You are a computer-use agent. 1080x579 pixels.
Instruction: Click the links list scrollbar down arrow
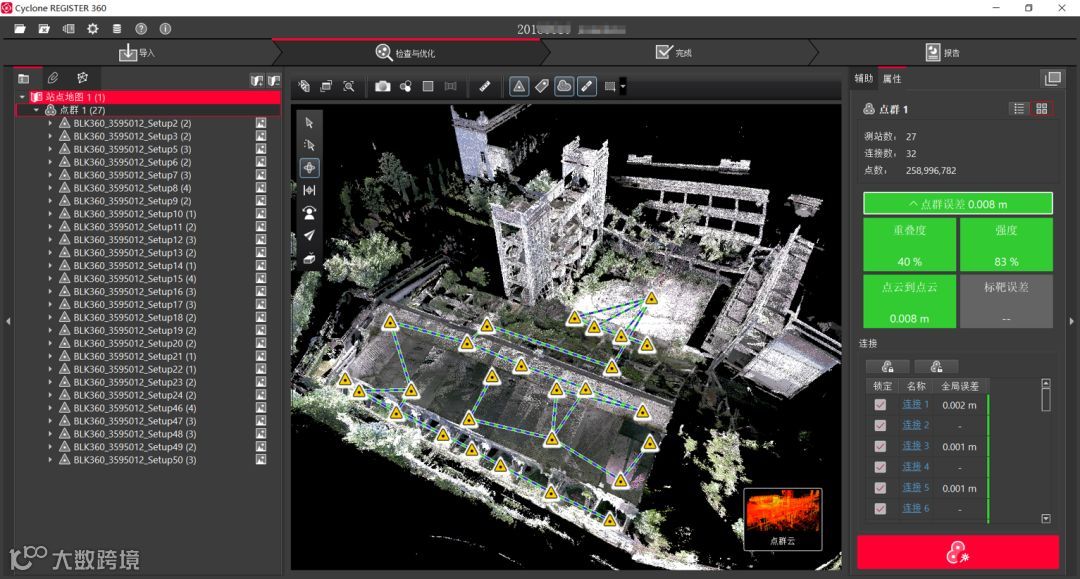pyautogui.click(x=1046, y=518)
